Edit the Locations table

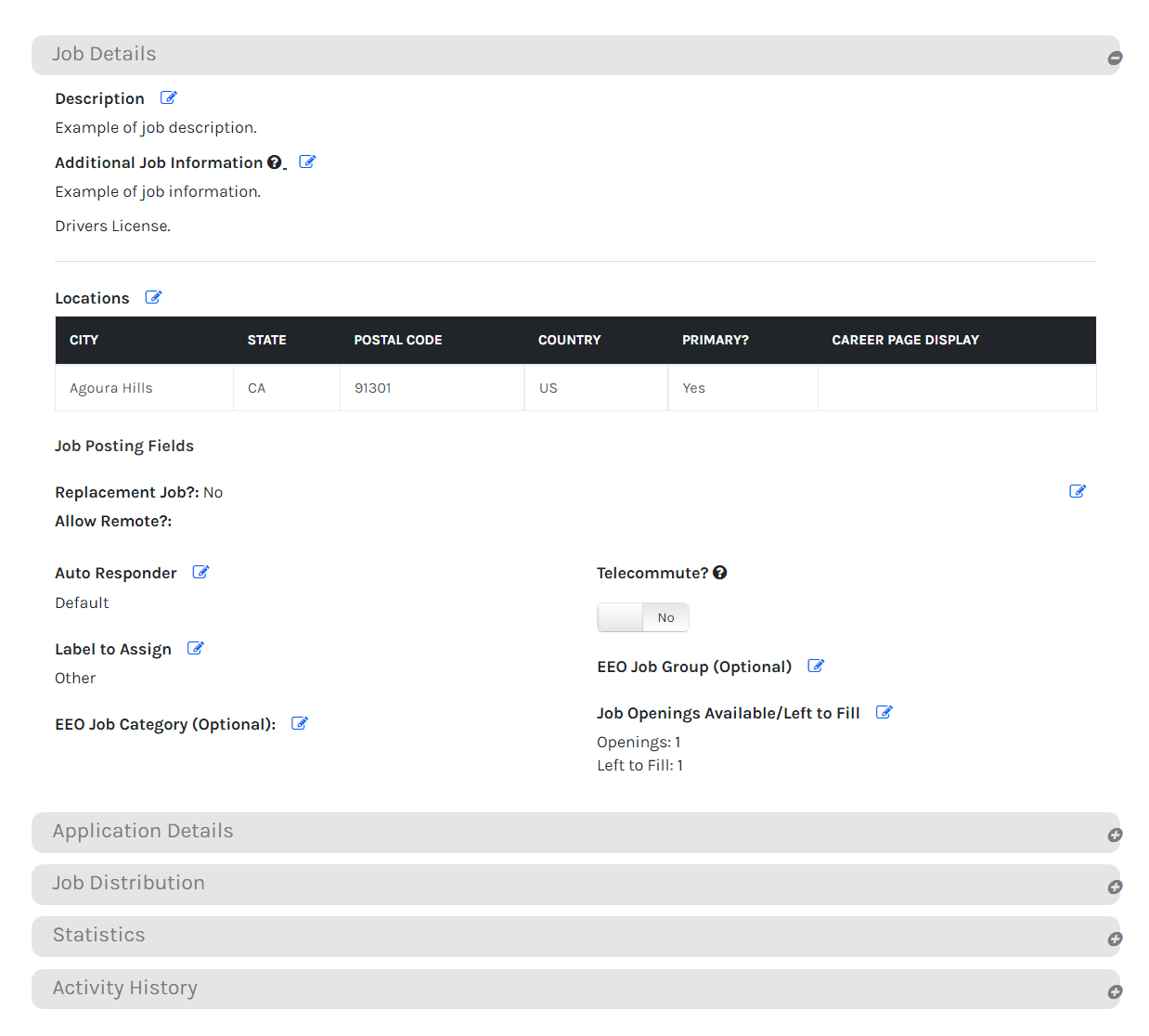(x=153, y=297)
